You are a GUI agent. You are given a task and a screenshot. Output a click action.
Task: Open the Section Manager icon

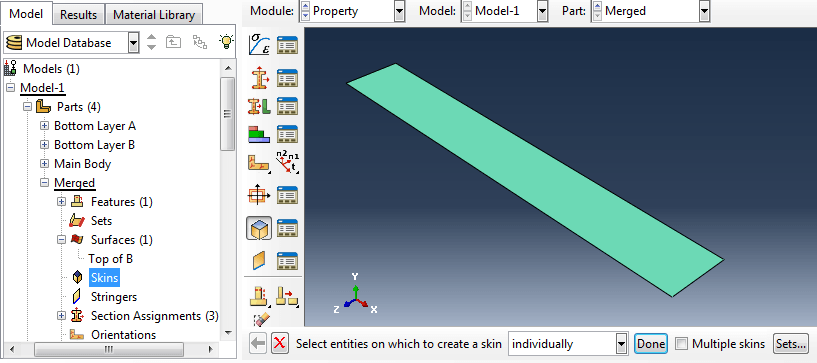click(287, 79)
